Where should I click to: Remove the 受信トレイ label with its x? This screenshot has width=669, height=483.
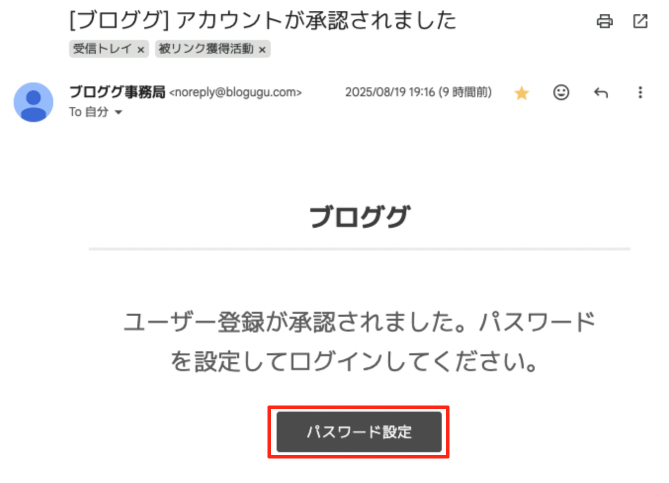point(140,50)
